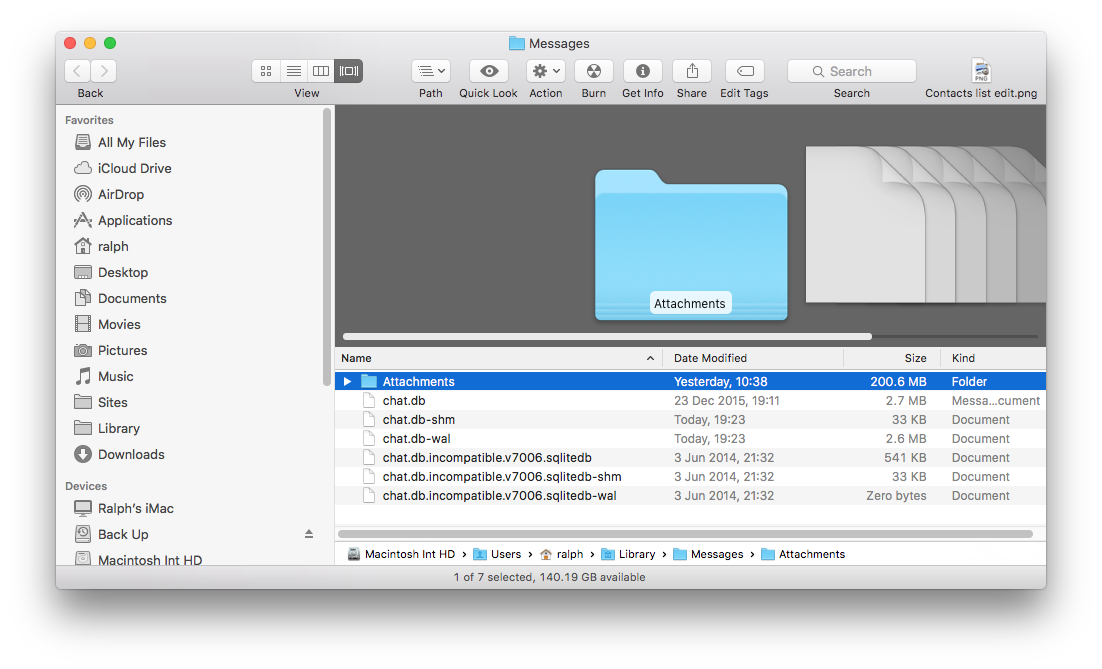The width and height of the screenshot is (1102, 669).
Task: Go forward with the right arrow button
Action: pyautogui.click(x=104, y=71)
